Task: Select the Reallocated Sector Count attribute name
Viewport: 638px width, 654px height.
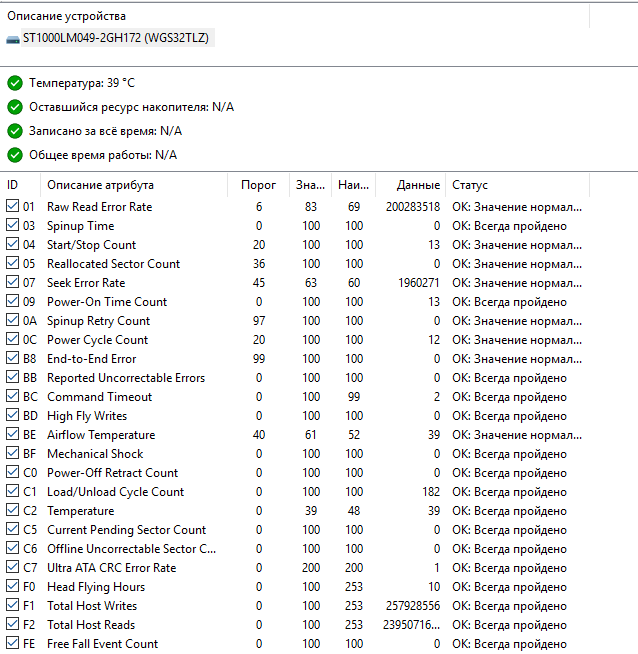Action: [113, 264]
